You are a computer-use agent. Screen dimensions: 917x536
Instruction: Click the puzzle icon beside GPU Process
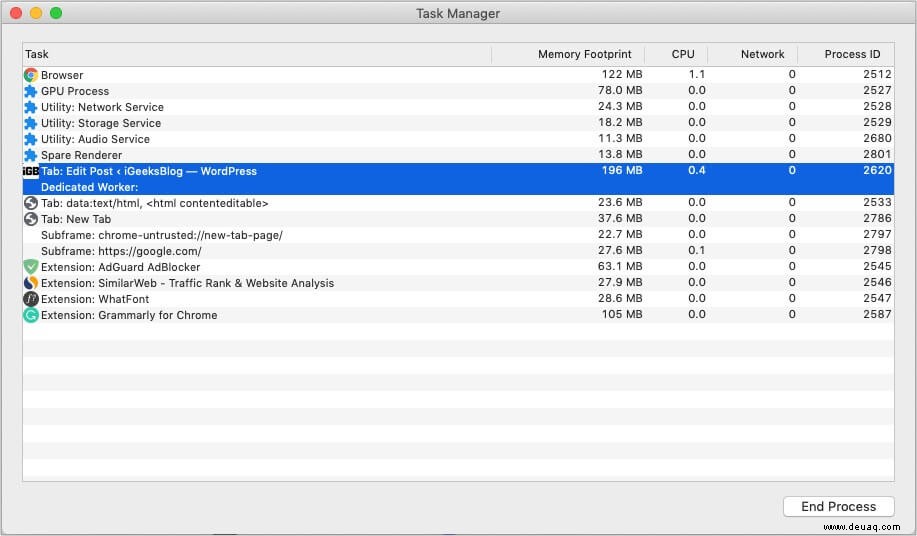pyautogui.click(x=31, y=91)
